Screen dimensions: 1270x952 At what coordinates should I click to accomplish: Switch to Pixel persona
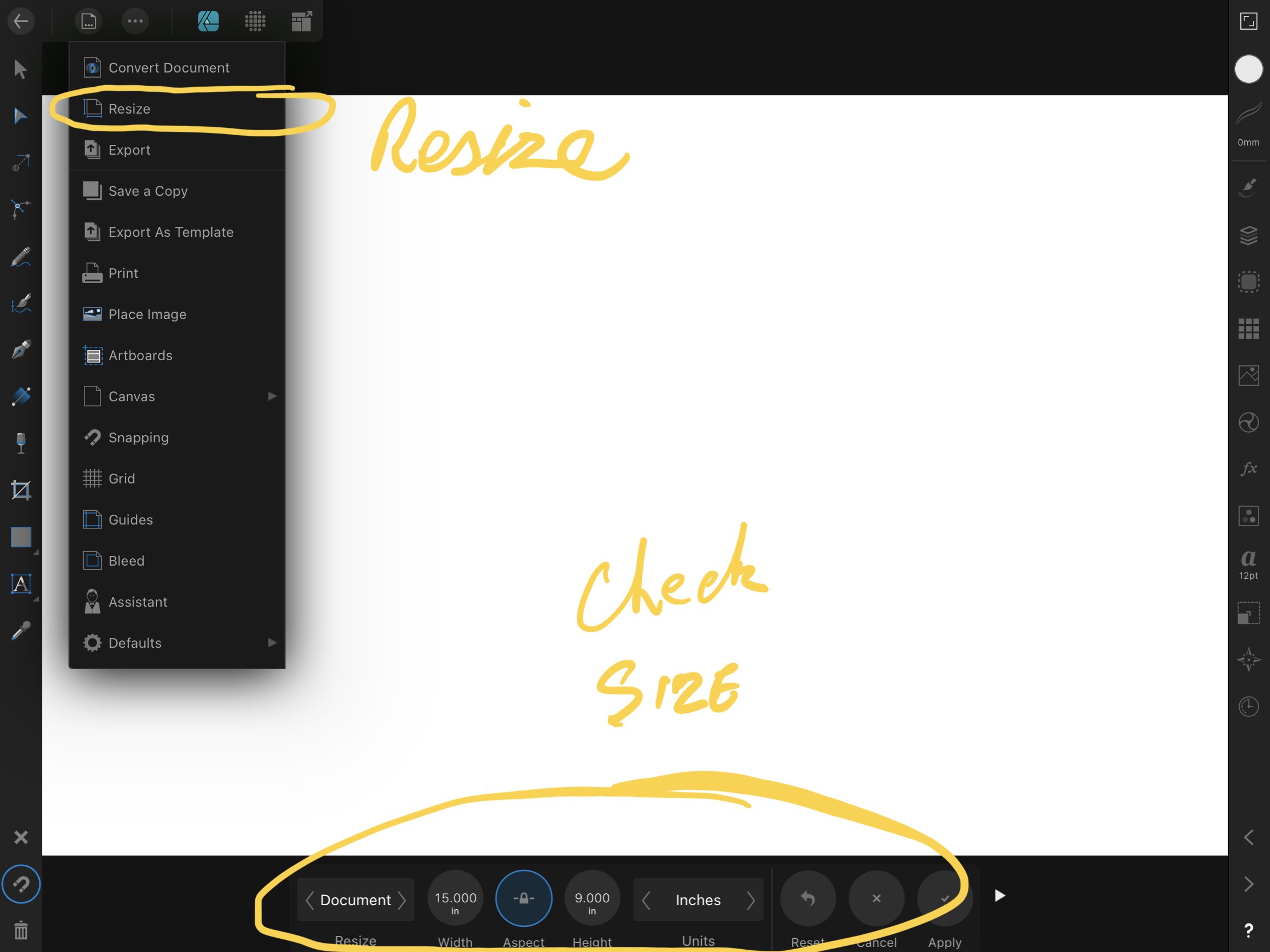(x=254, y=22)
